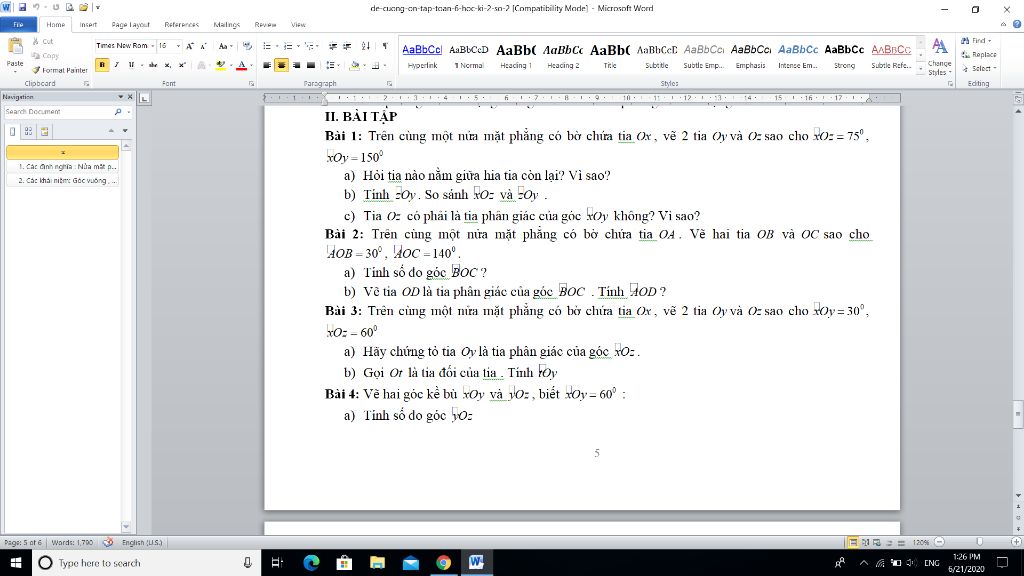
Task: Toggle Align Text Left
Action: coord(267,65)
